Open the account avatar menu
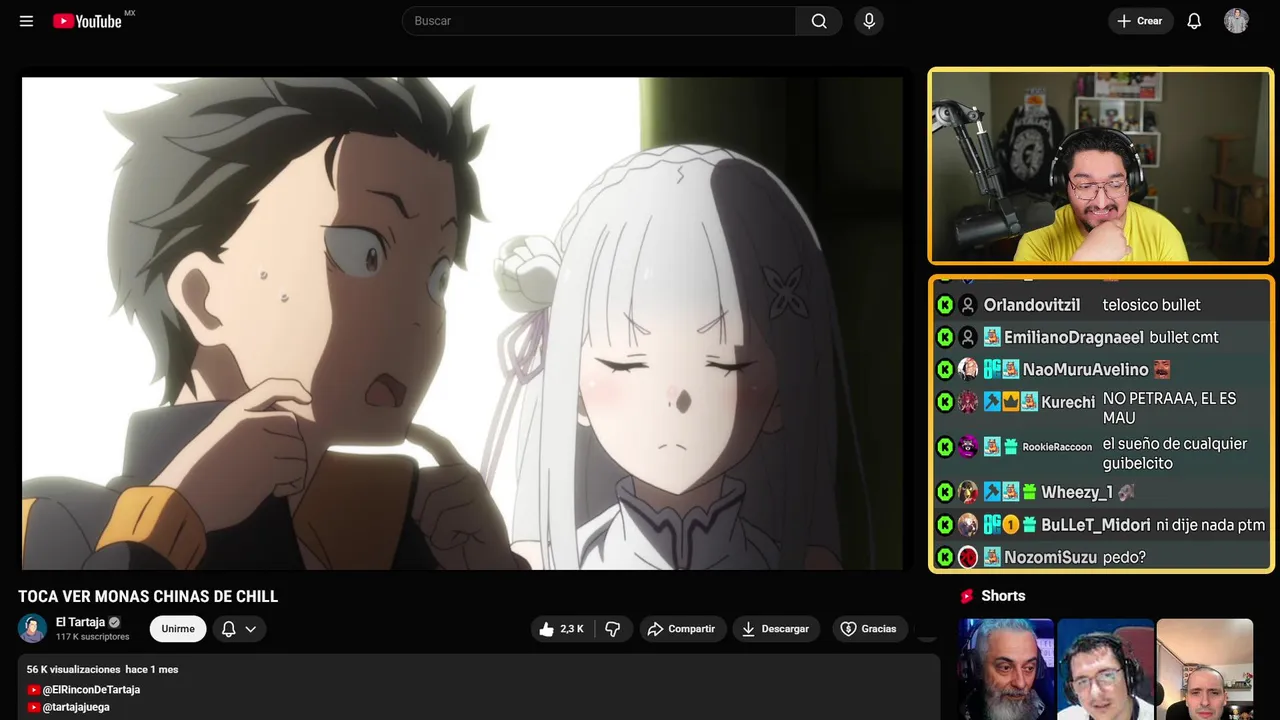This screenshot has width=1280, height=720. [1236, 21]
